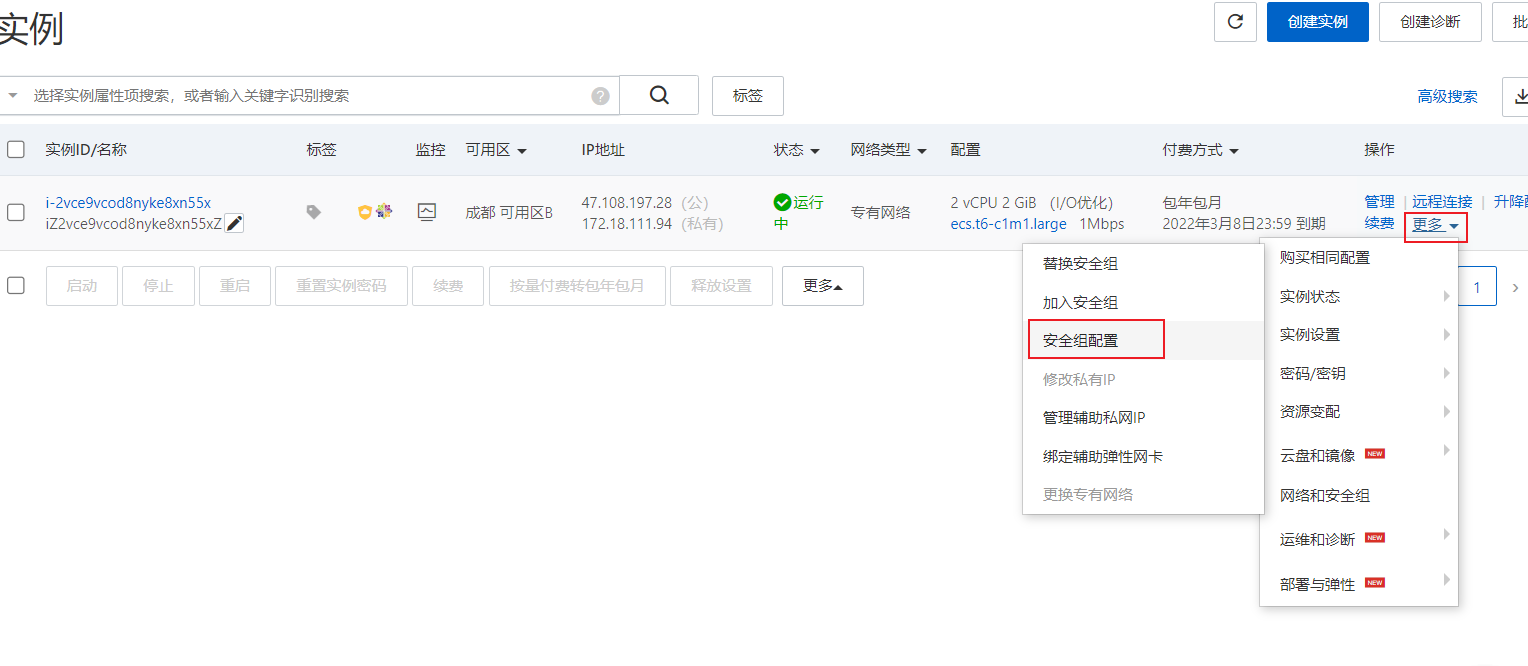Click the 管理 action link
1528x666 pixels.
[x=1379, y=201]
